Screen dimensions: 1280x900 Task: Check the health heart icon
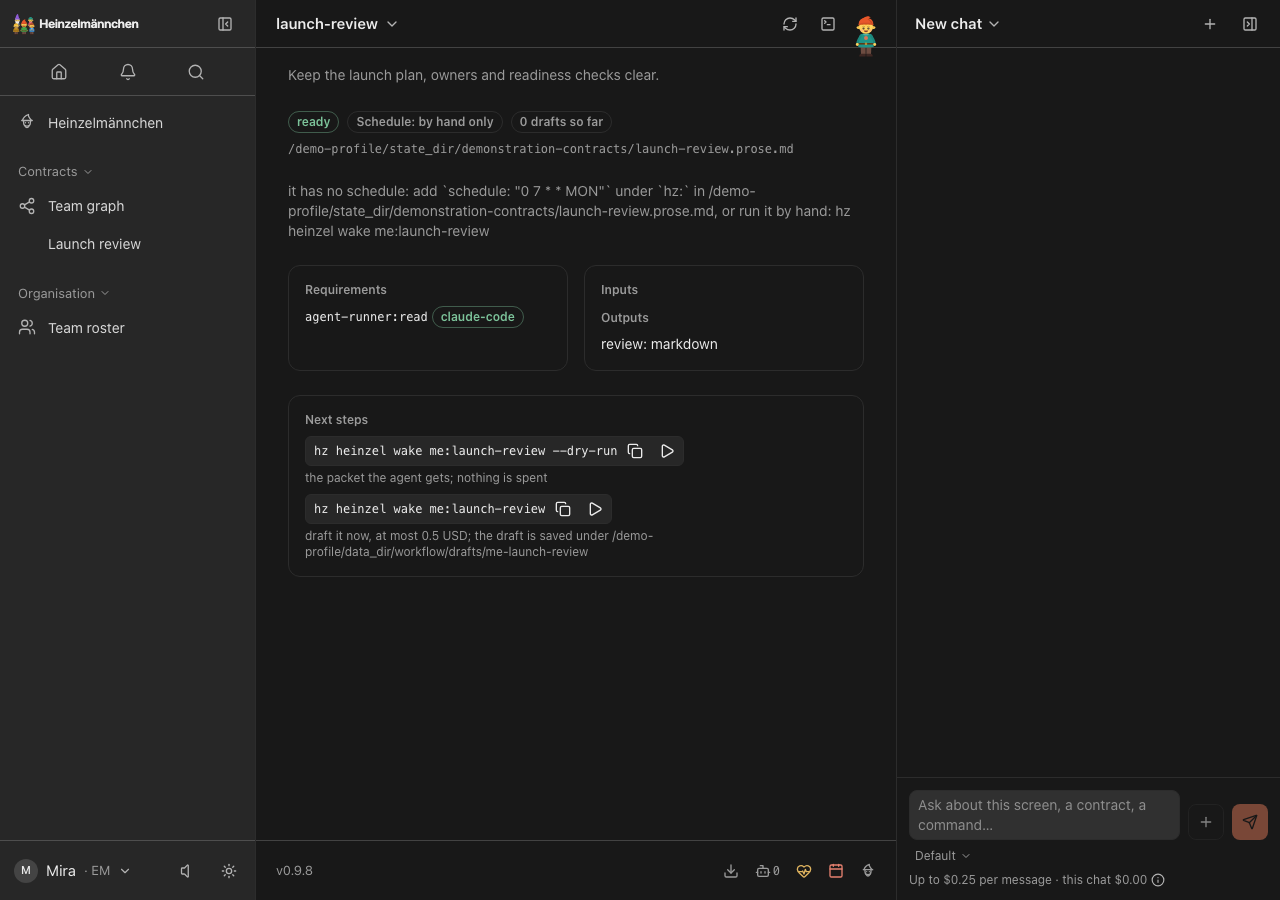tap(804, 871)
